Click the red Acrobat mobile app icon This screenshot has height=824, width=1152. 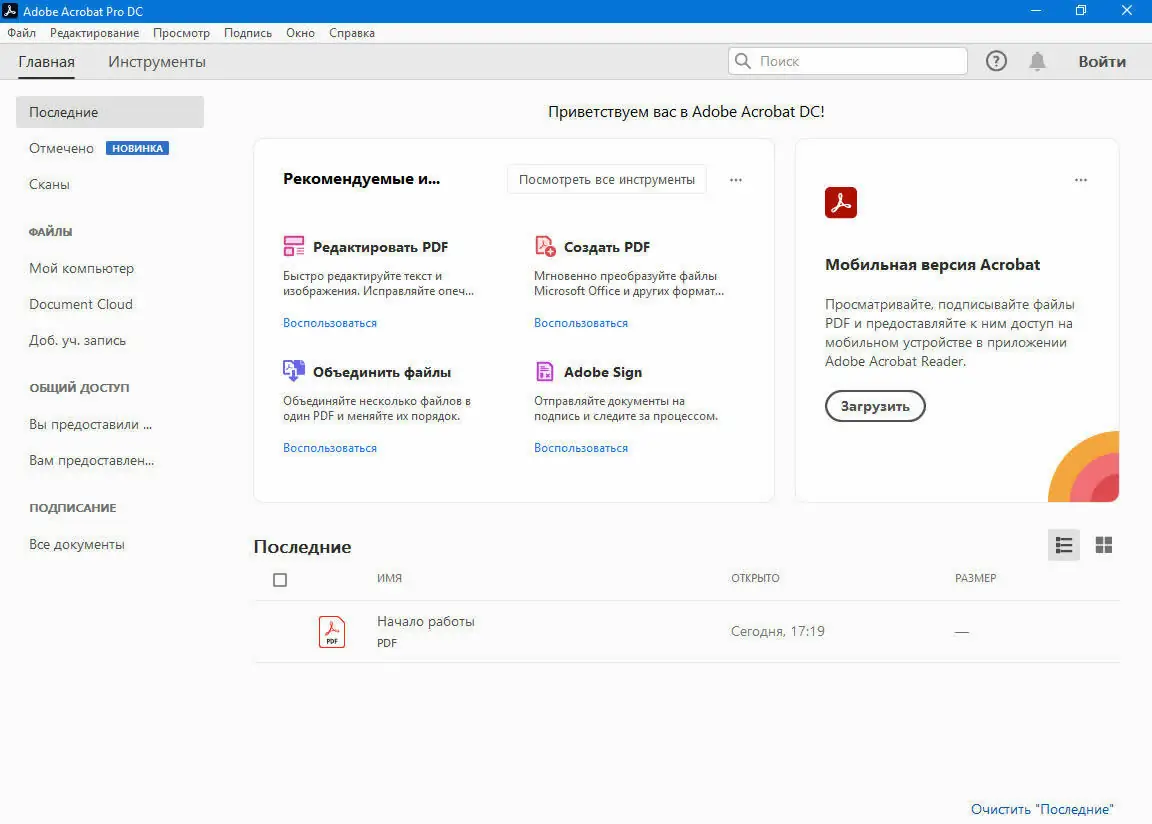coord(840,203)
